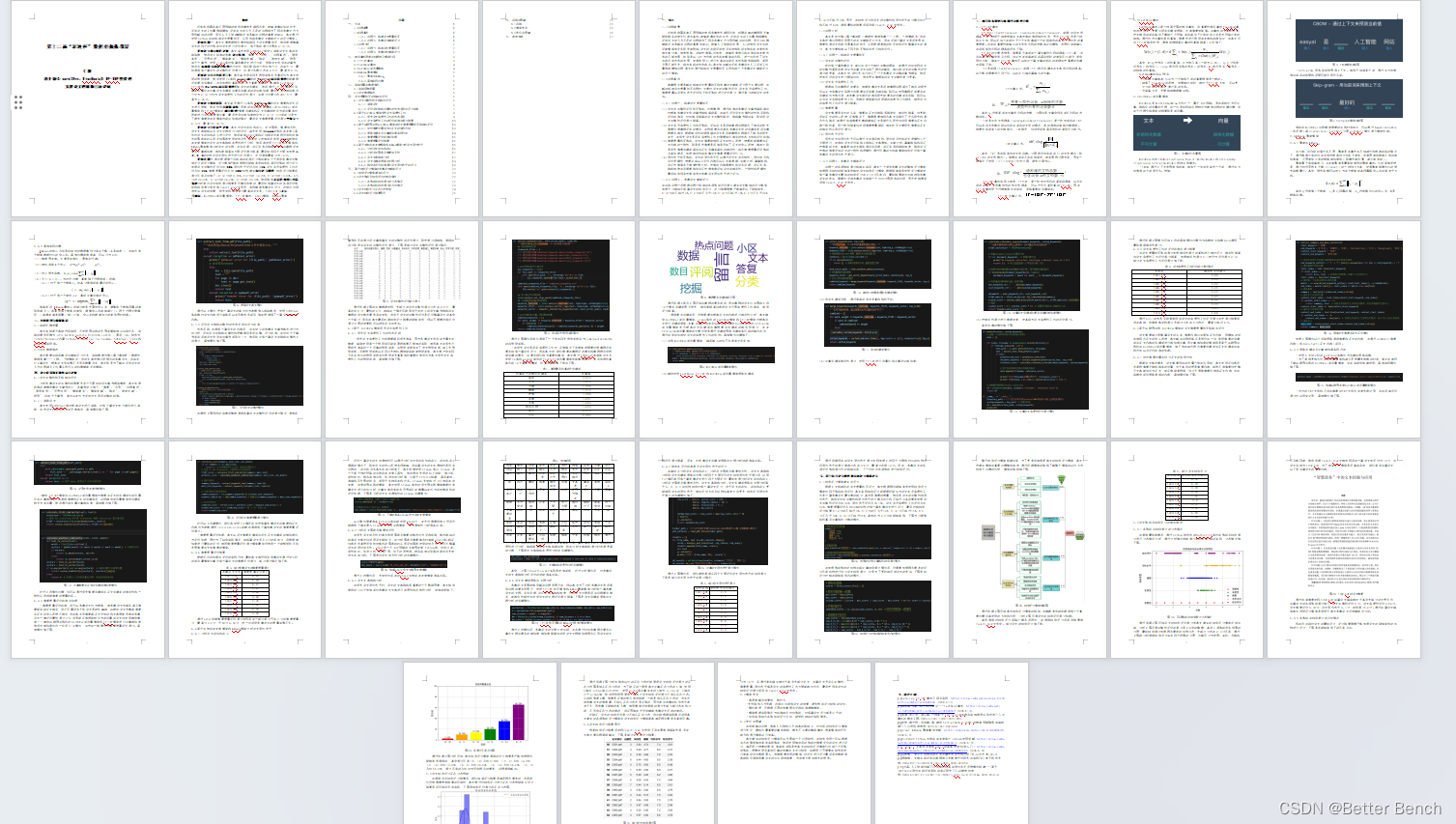Screen dimensions: 1456x824
Task: Select the page with red-marked table mid-page
Action: tap(1186, 329)
